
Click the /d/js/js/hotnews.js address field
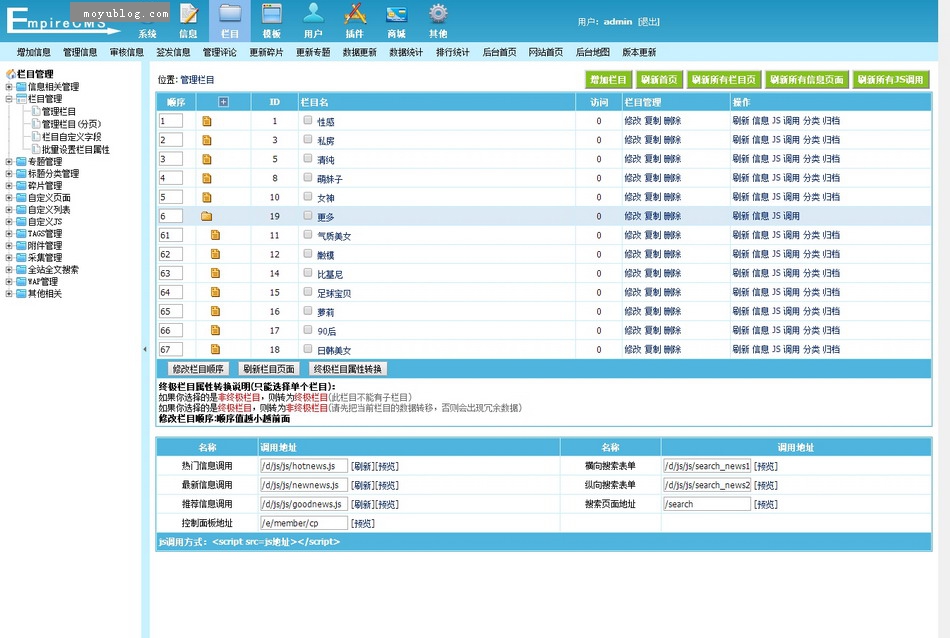(x=304, y=466)
